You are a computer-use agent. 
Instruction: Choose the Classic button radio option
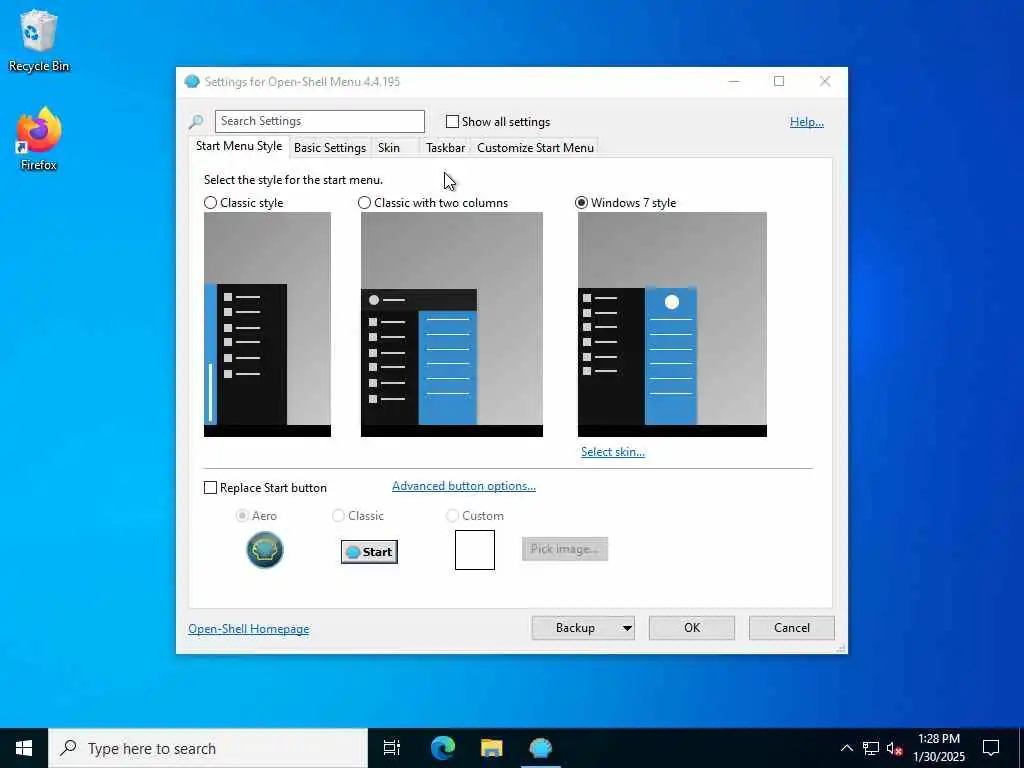click(x=338, y=516)
